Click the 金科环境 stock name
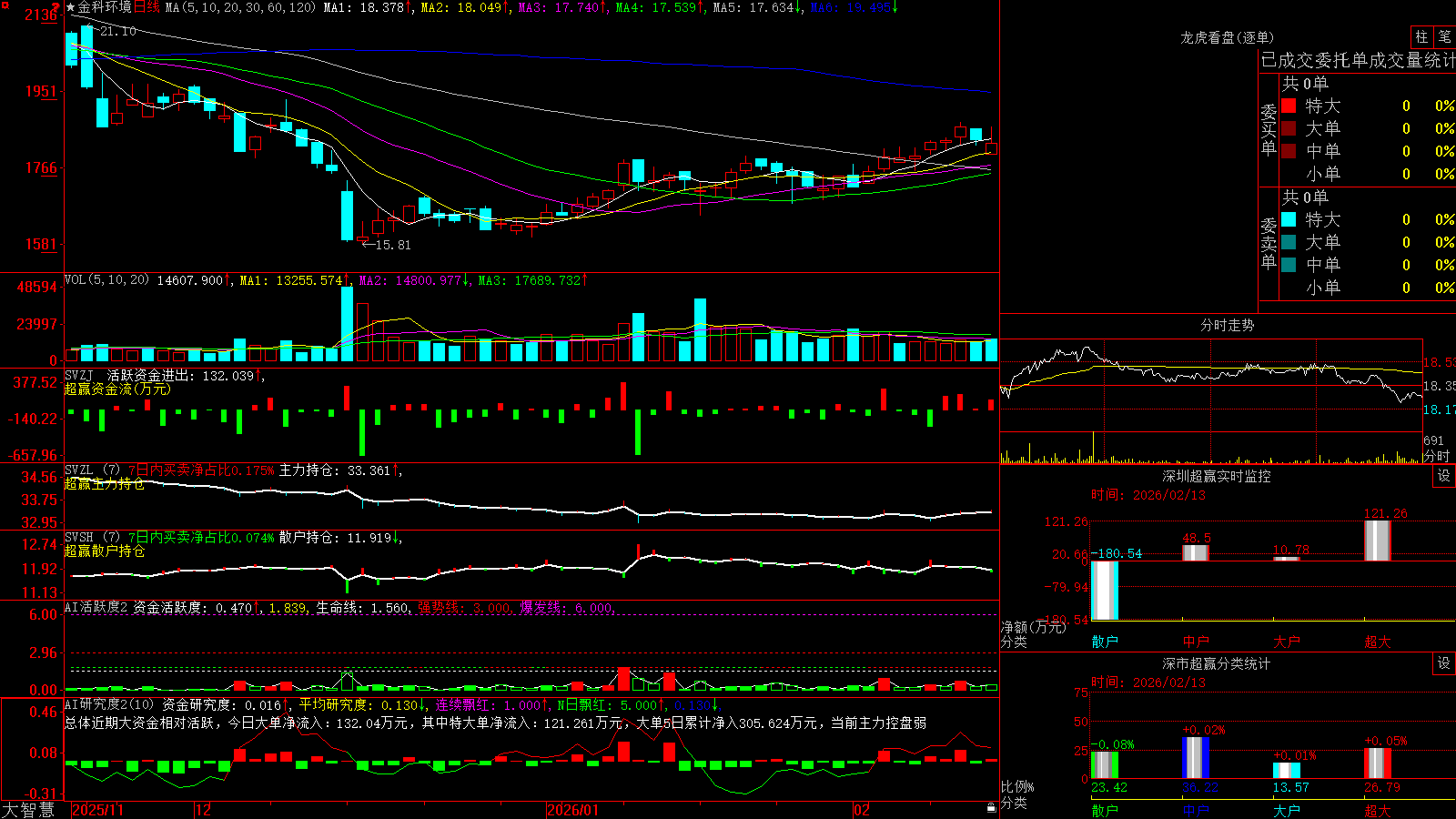1456x819 pixels. coord(105,7)
